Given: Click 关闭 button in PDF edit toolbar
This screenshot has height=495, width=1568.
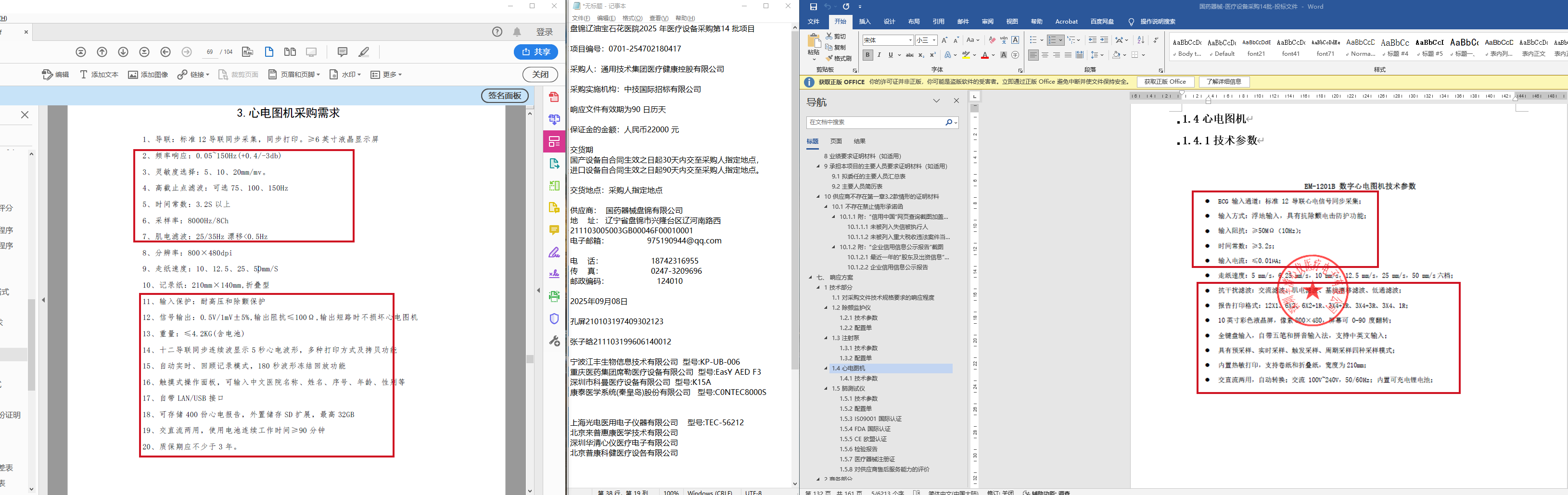Looking at the screenshot, I should pos(540,75).
